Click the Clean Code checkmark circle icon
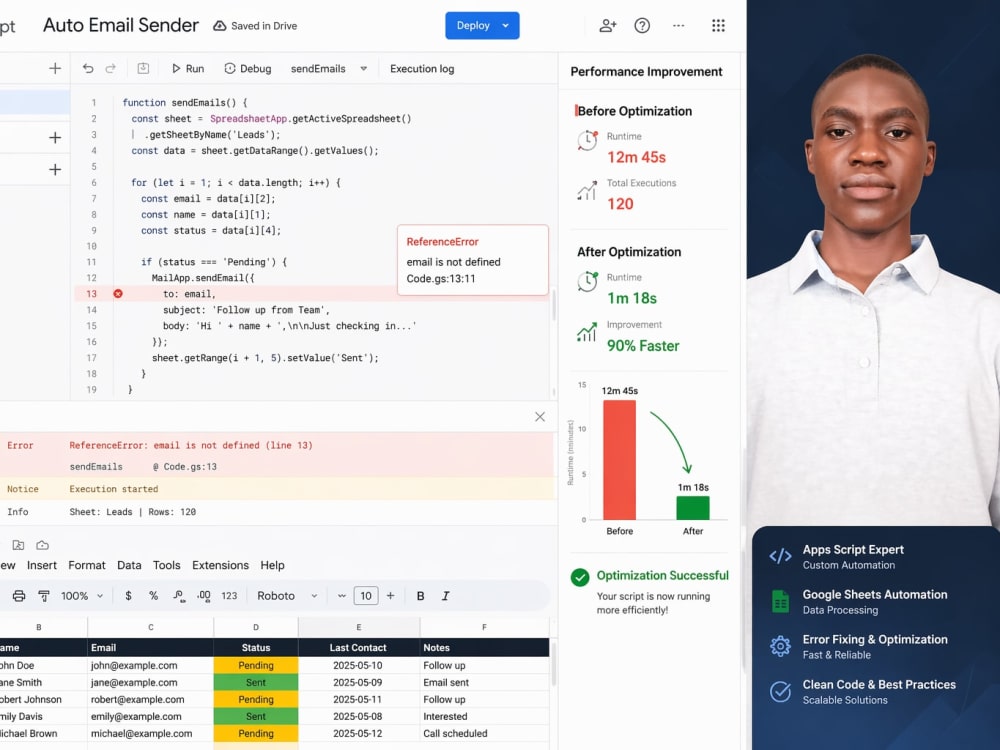 click(780, 691)
